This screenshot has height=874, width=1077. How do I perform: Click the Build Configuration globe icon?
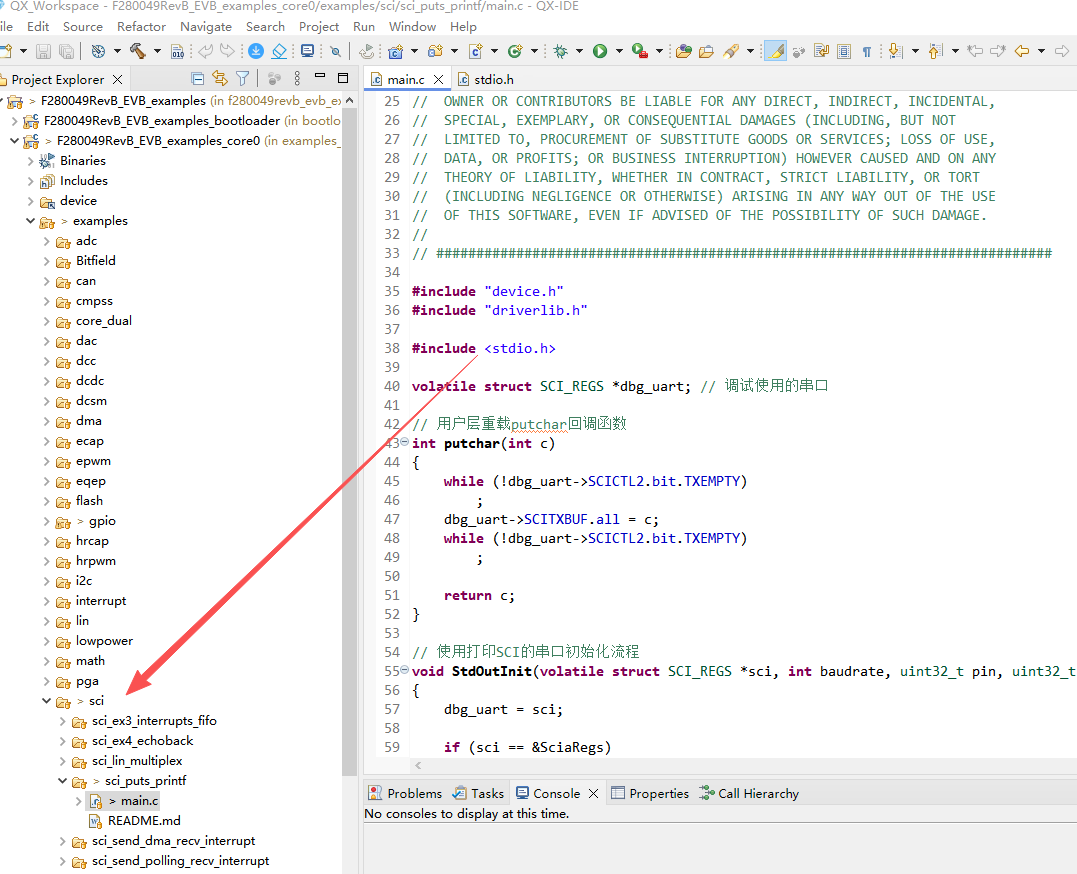click(x=98, y=51)
